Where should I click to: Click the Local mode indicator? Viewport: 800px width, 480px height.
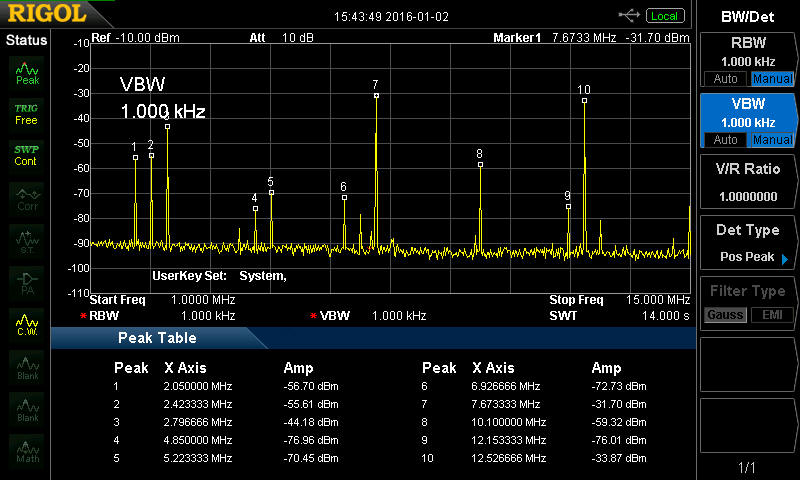click(664, 15)
